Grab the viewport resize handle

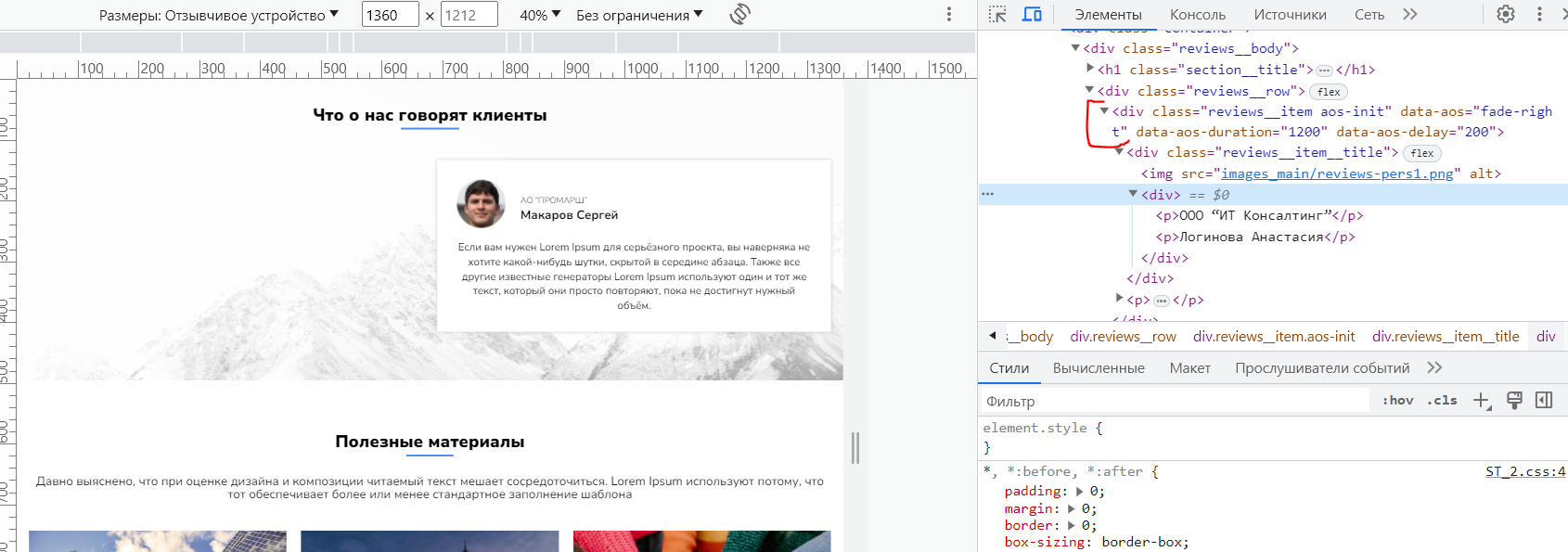point(855,448)
